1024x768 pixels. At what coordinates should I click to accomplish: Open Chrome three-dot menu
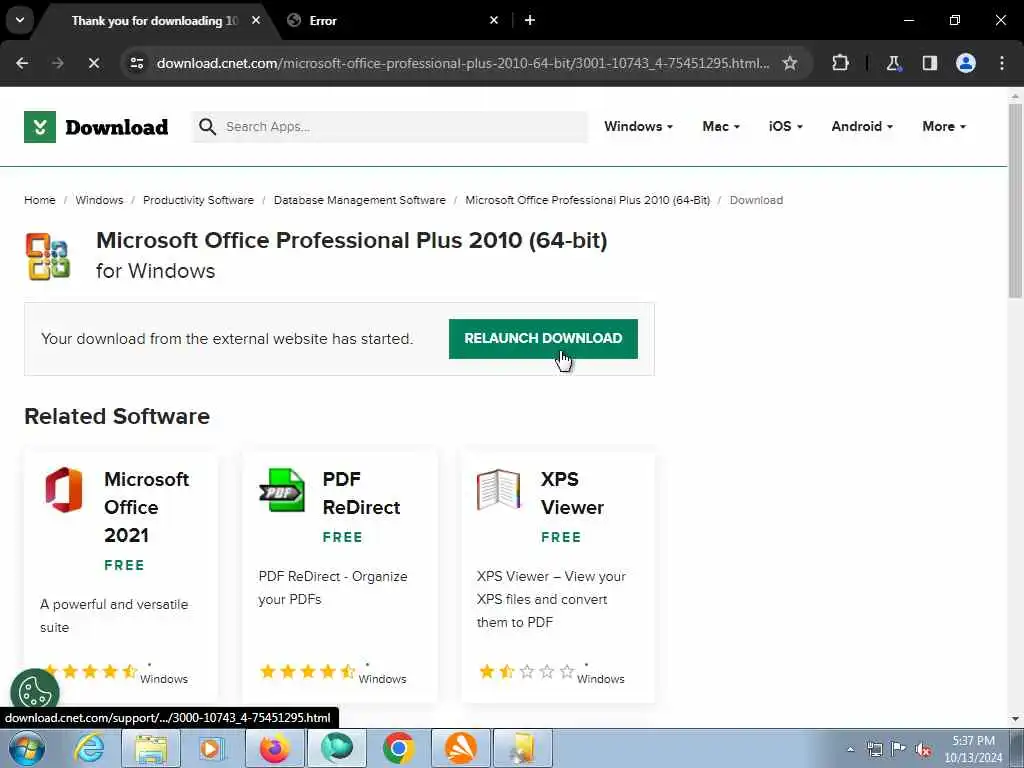[1001, 63]
